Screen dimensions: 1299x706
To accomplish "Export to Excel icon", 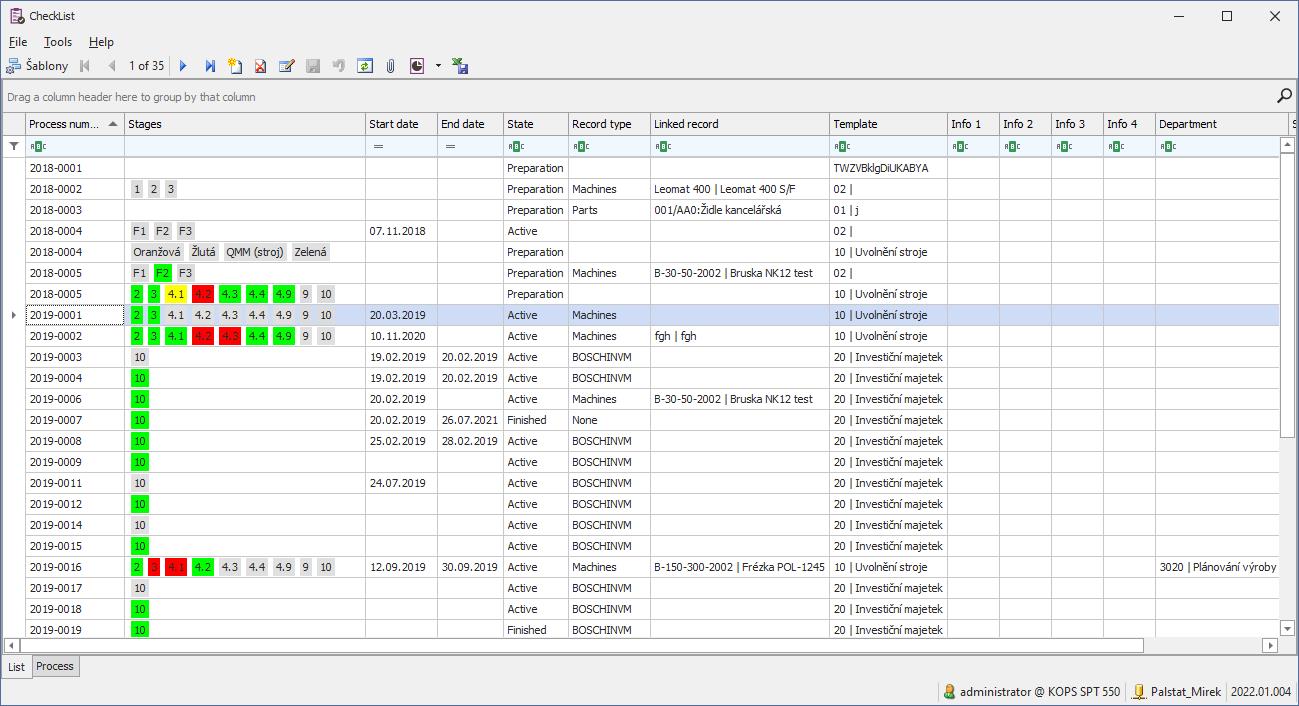I will 460,66.
